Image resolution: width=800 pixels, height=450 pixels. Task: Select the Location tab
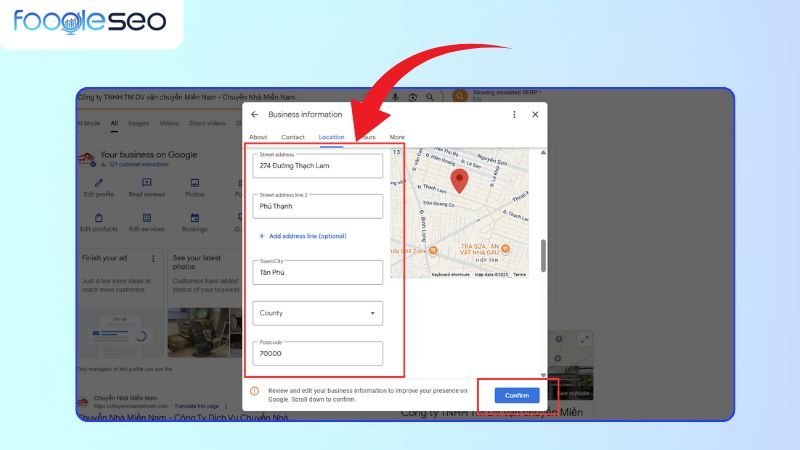coord(331,137)
